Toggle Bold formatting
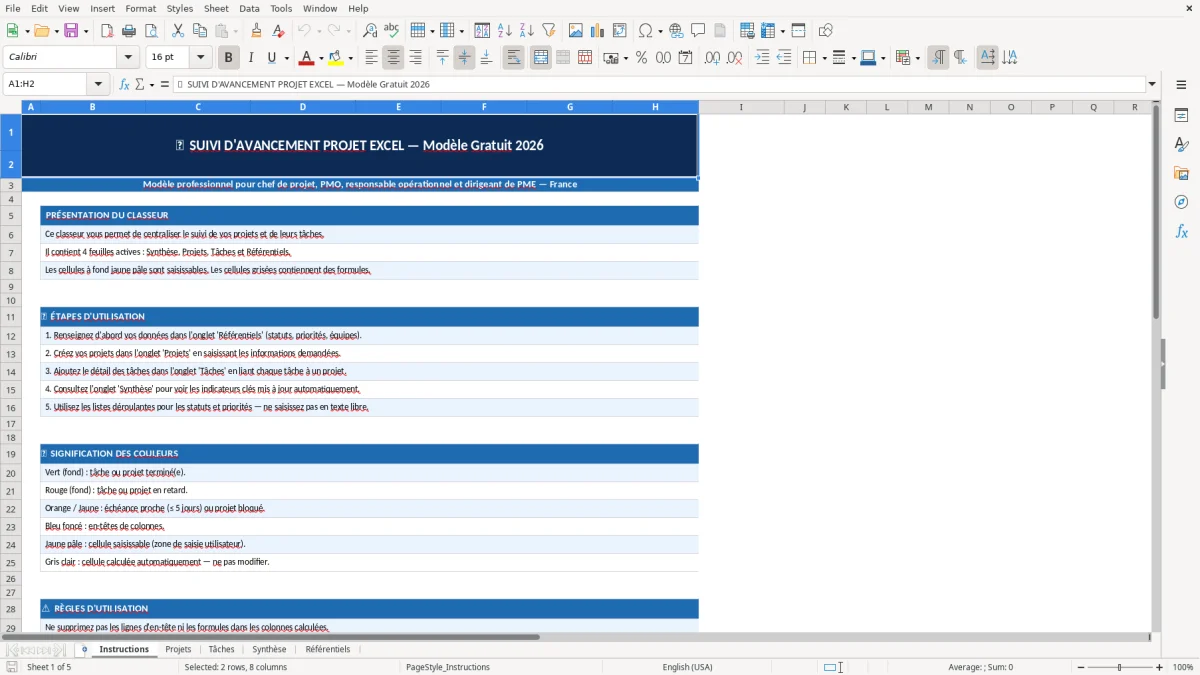 click(229, 58)
